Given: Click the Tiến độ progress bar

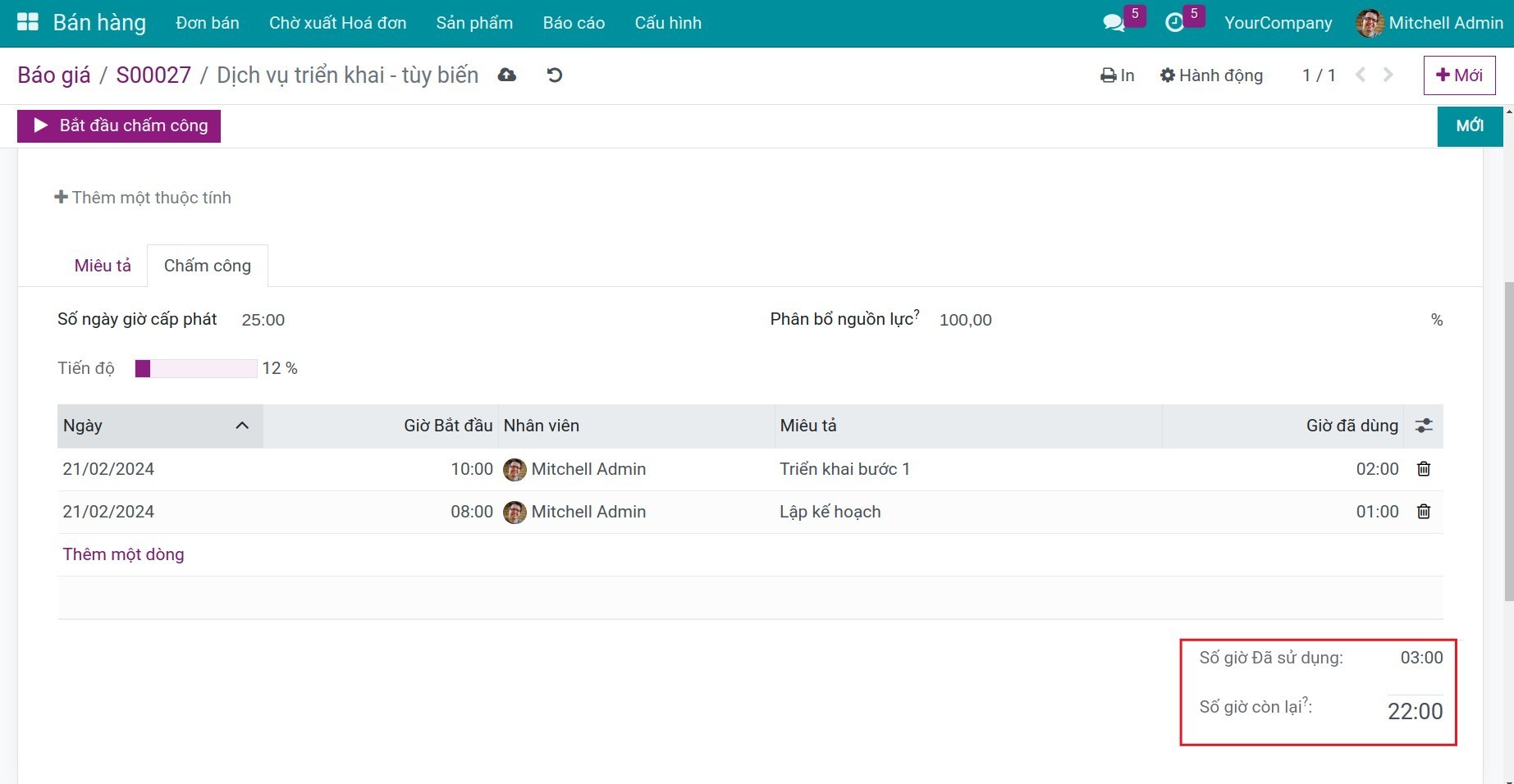Looking at the screenshot, I should tap(196, 369).
